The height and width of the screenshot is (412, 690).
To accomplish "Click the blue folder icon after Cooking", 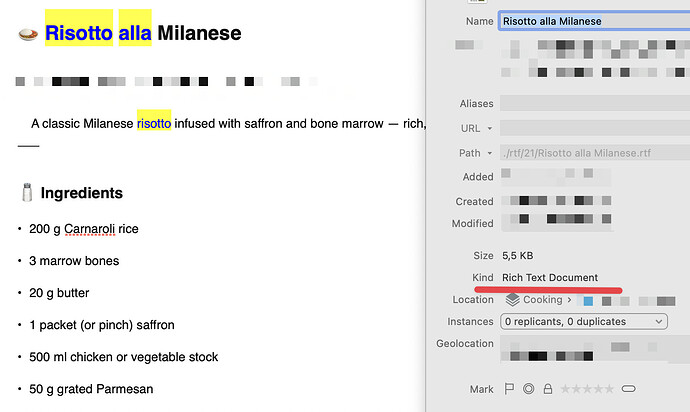I will (589, 300).
